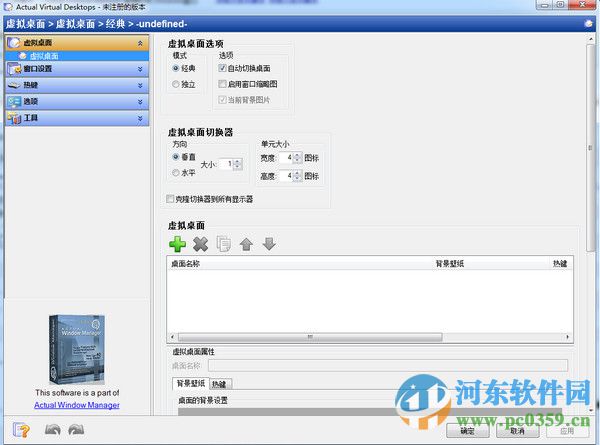Click the 高度 spinner arrows
600x445 pixels.
[297, 176]
